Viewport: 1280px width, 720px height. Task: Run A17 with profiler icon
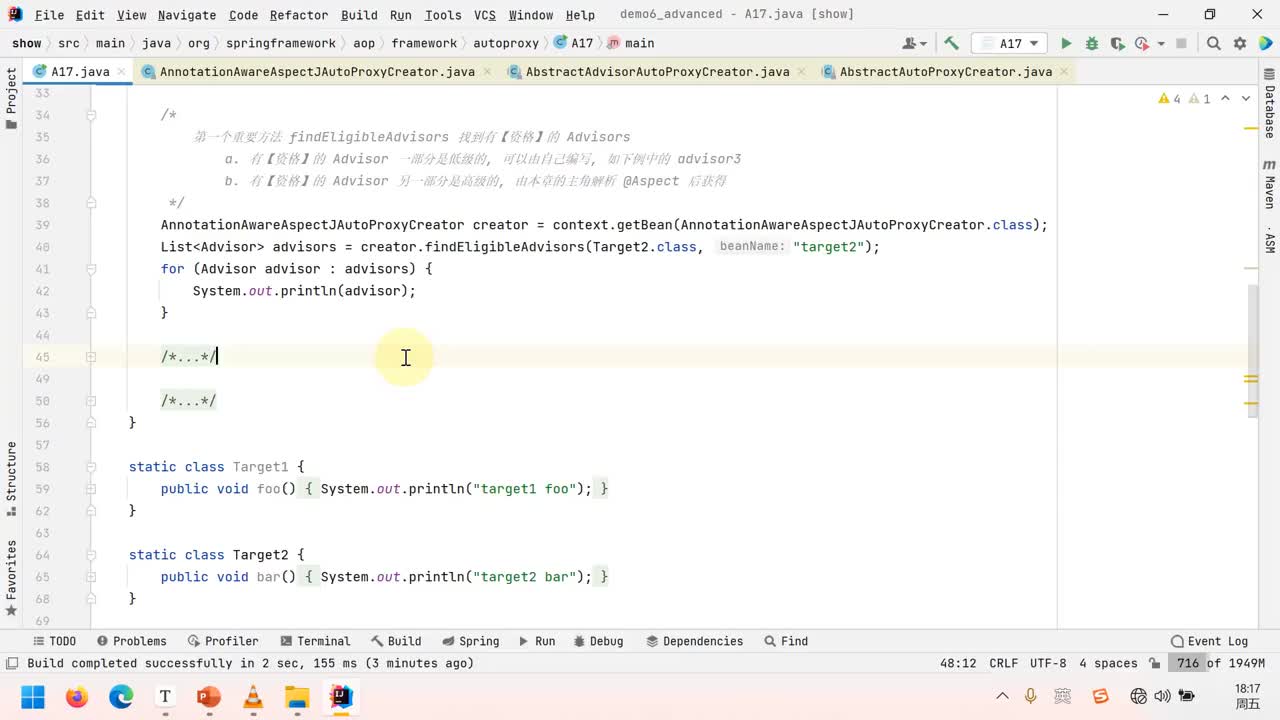tap(1140, 43)
